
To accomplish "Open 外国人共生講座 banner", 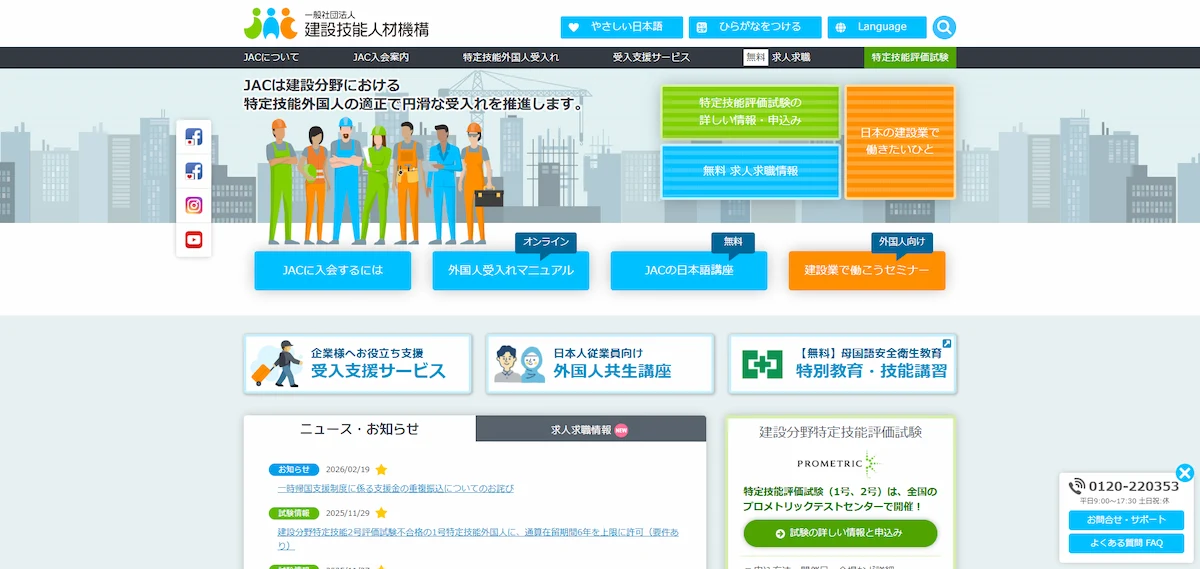I will pos(600,364).
